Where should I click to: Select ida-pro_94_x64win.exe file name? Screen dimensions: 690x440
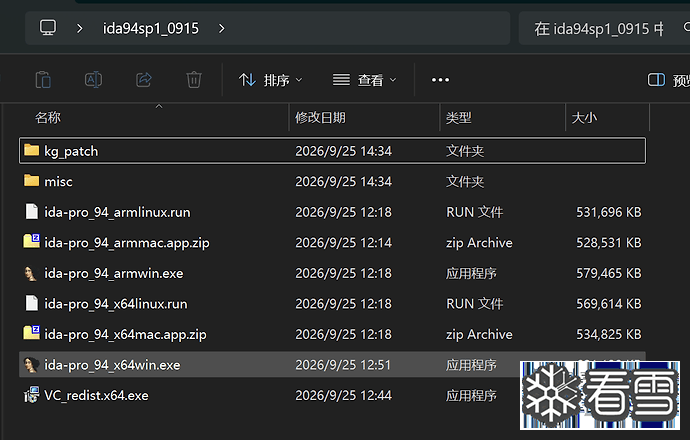[x=112, y=365]
